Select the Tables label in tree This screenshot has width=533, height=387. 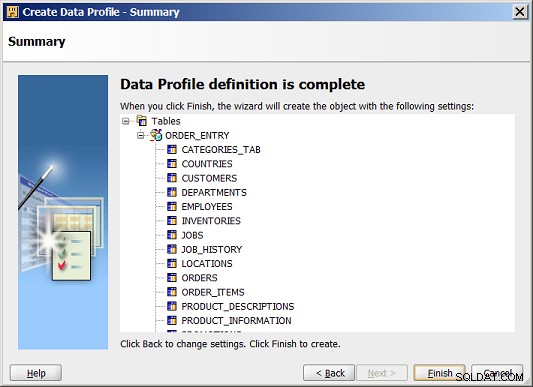click(166, 121)
